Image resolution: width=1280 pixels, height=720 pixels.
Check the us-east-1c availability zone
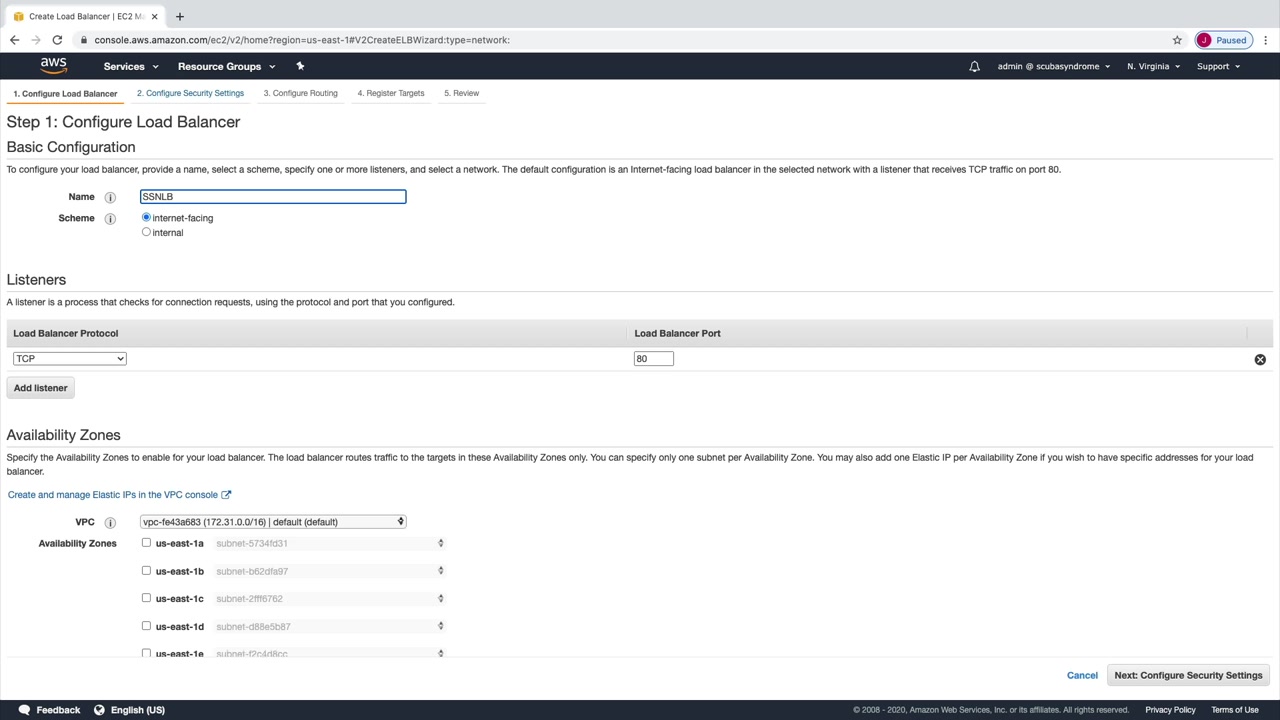[146, 598]
